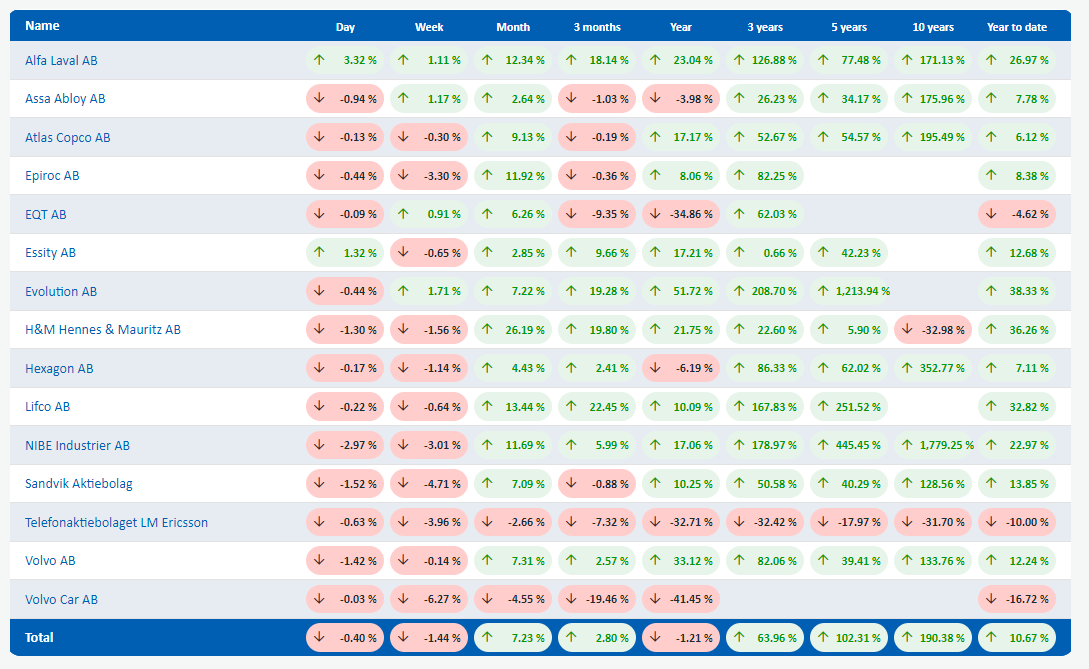Click the Total row's 5 years value 102.31 %
The height and width of the screenshot is (669, 1089).
coord(858,638)
